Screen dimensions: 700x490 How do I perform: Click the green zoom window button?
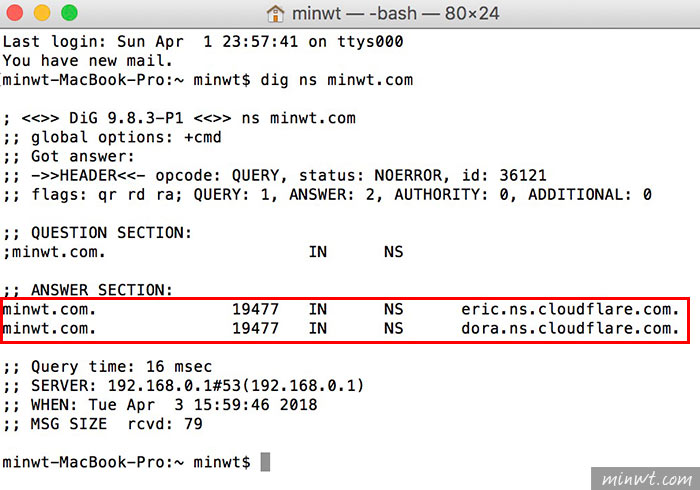coord(69,12)
